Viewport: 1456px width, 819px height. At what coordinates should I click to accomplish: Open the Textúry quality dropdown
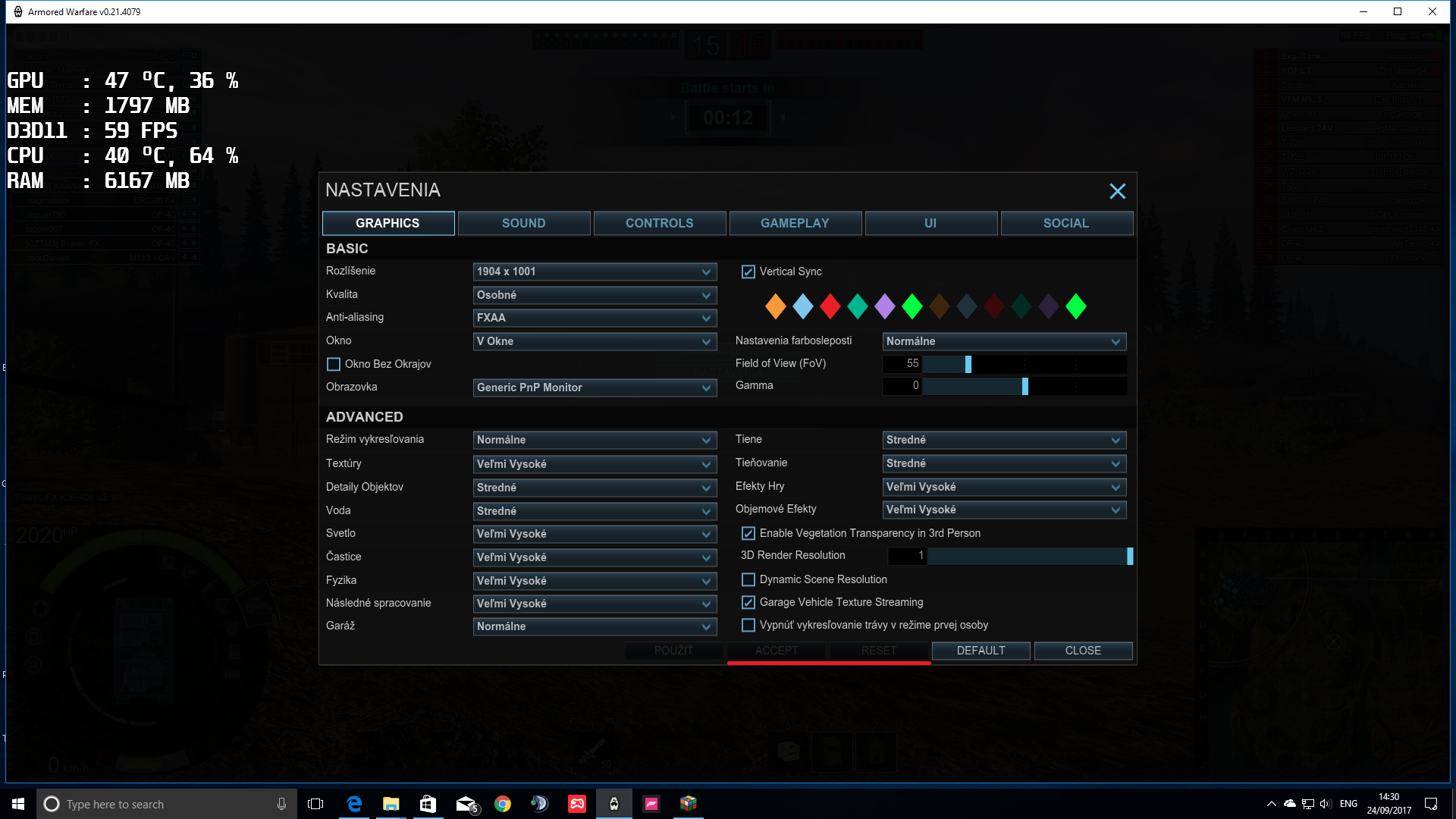pyautogui.click(x=595, y=464)
